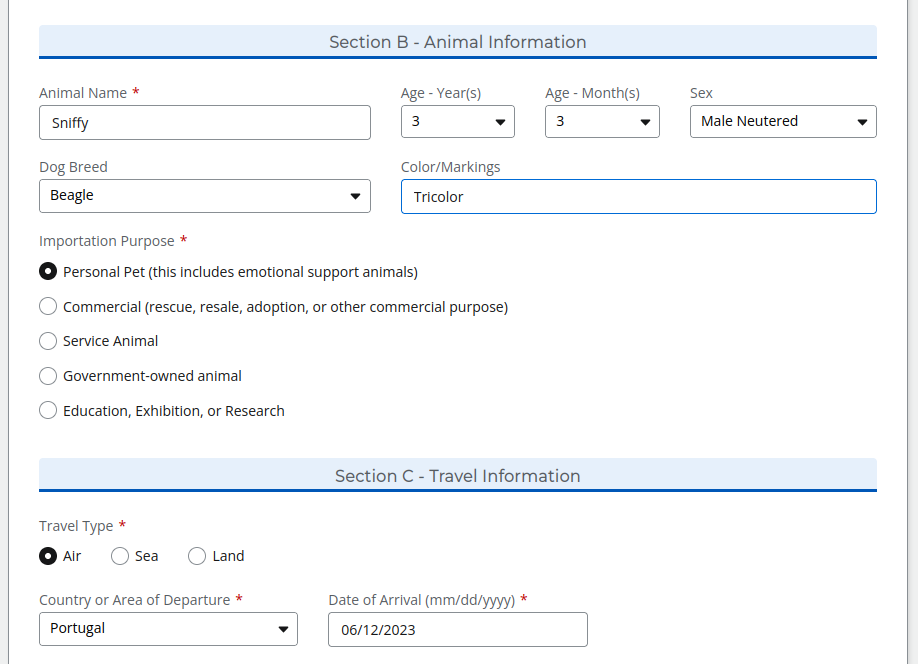Click the Animal Name text field
Image resolution: width=918 pixels, height=664 pixels.
pyautogui.click(x=204, y=122)
